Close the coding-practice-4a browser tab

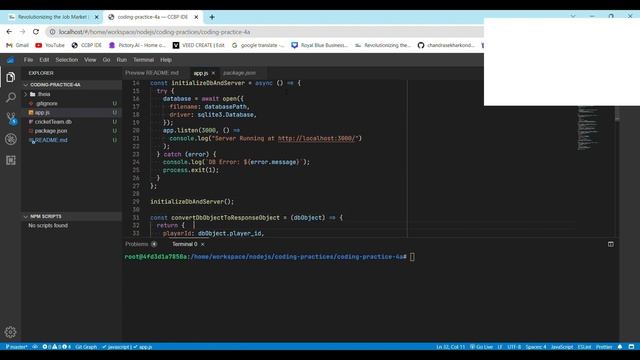click(196, 17)
